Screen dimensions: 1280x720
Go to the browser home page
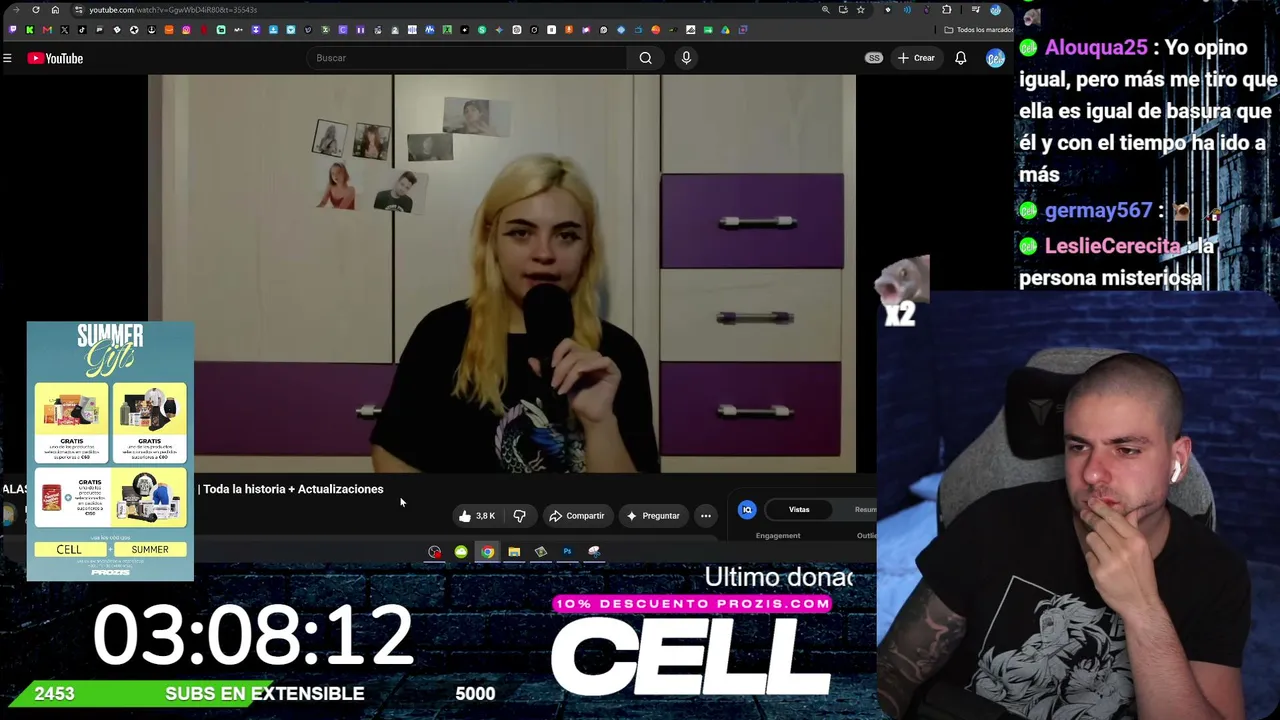tap(55, 10)
